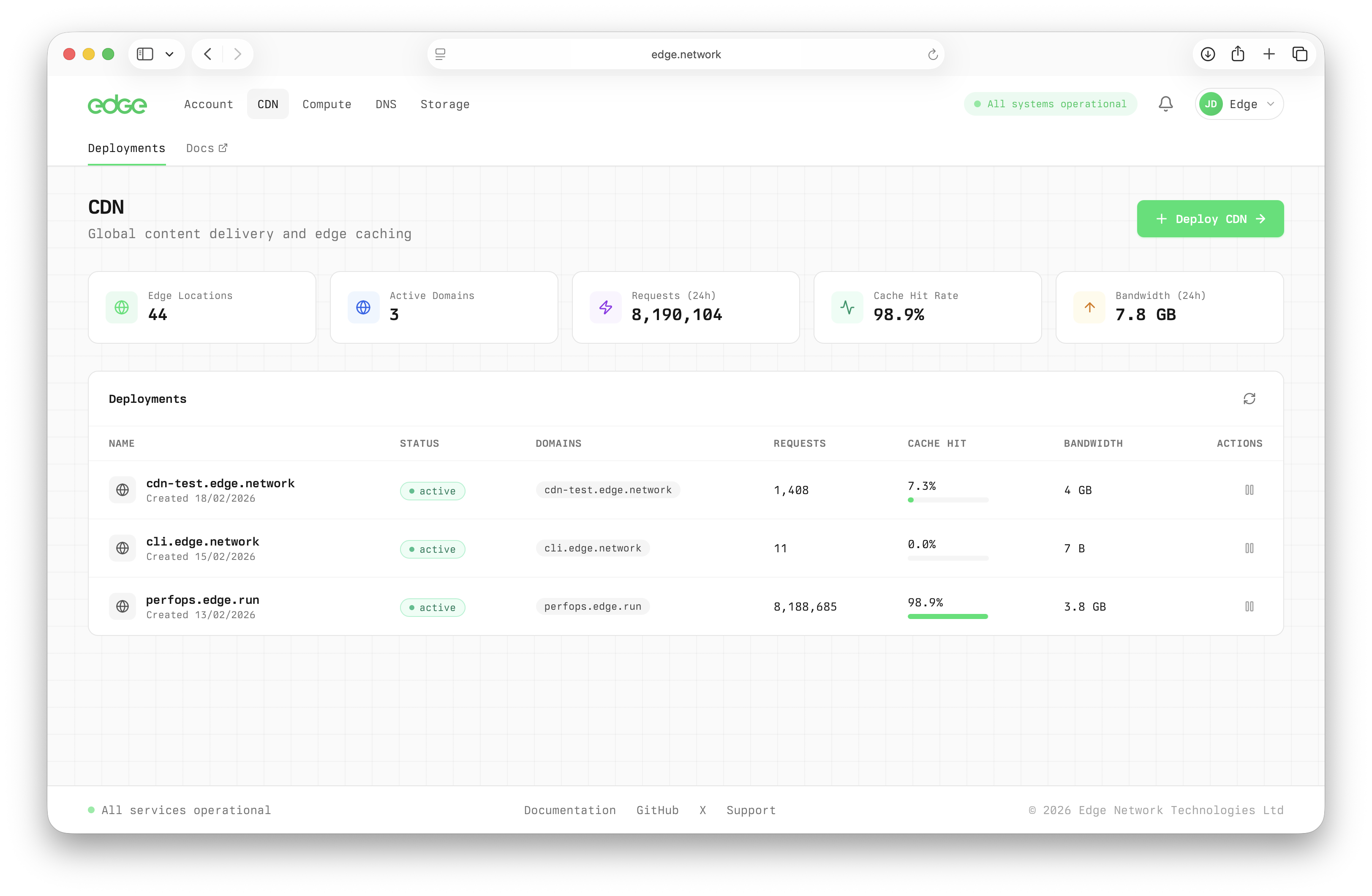Click the globe icon next to cli.edge.network
Viewport: 1372px width, 896px height.
pos(123,548)
